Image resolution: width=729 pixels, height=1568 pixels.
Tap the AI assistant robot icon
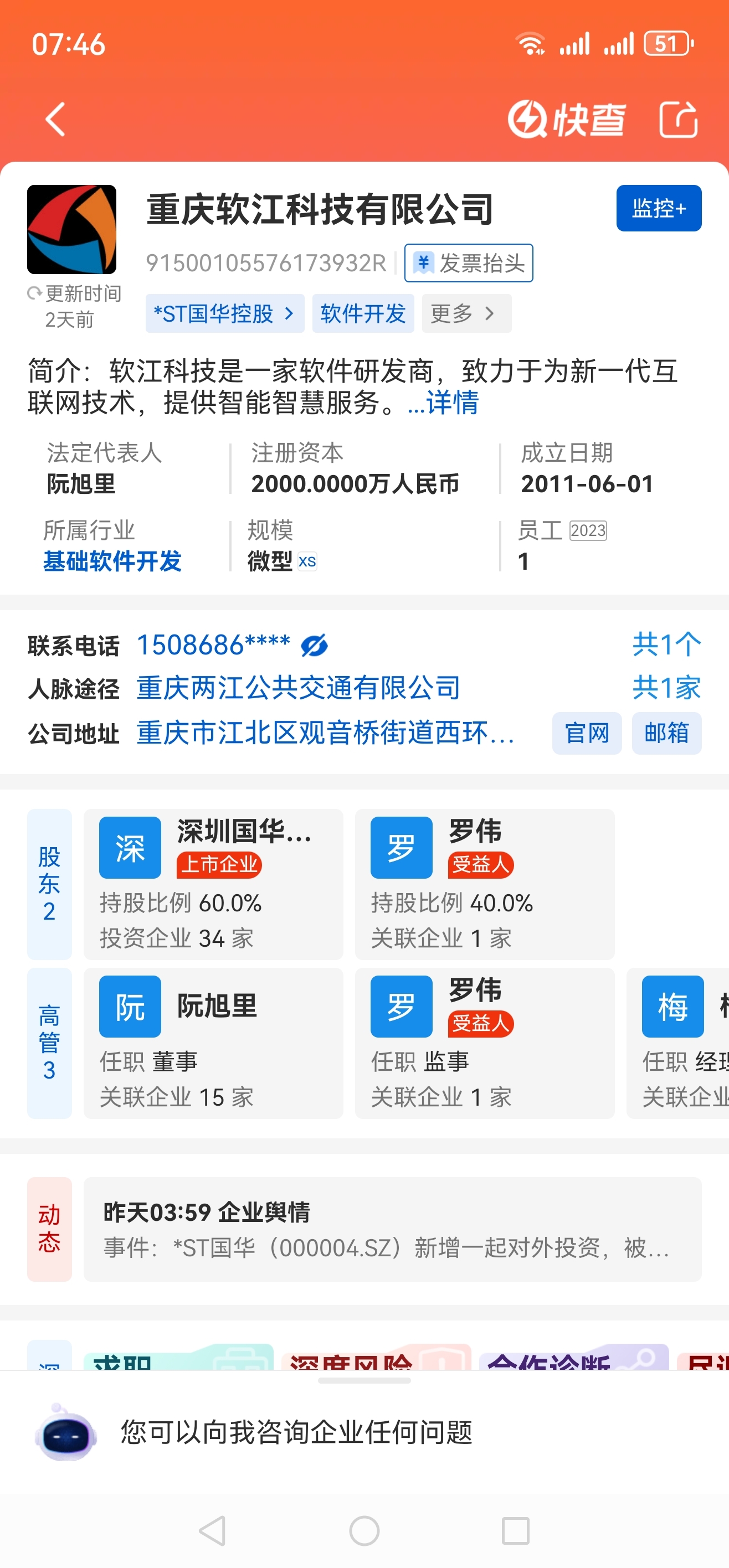[66, 1432]
